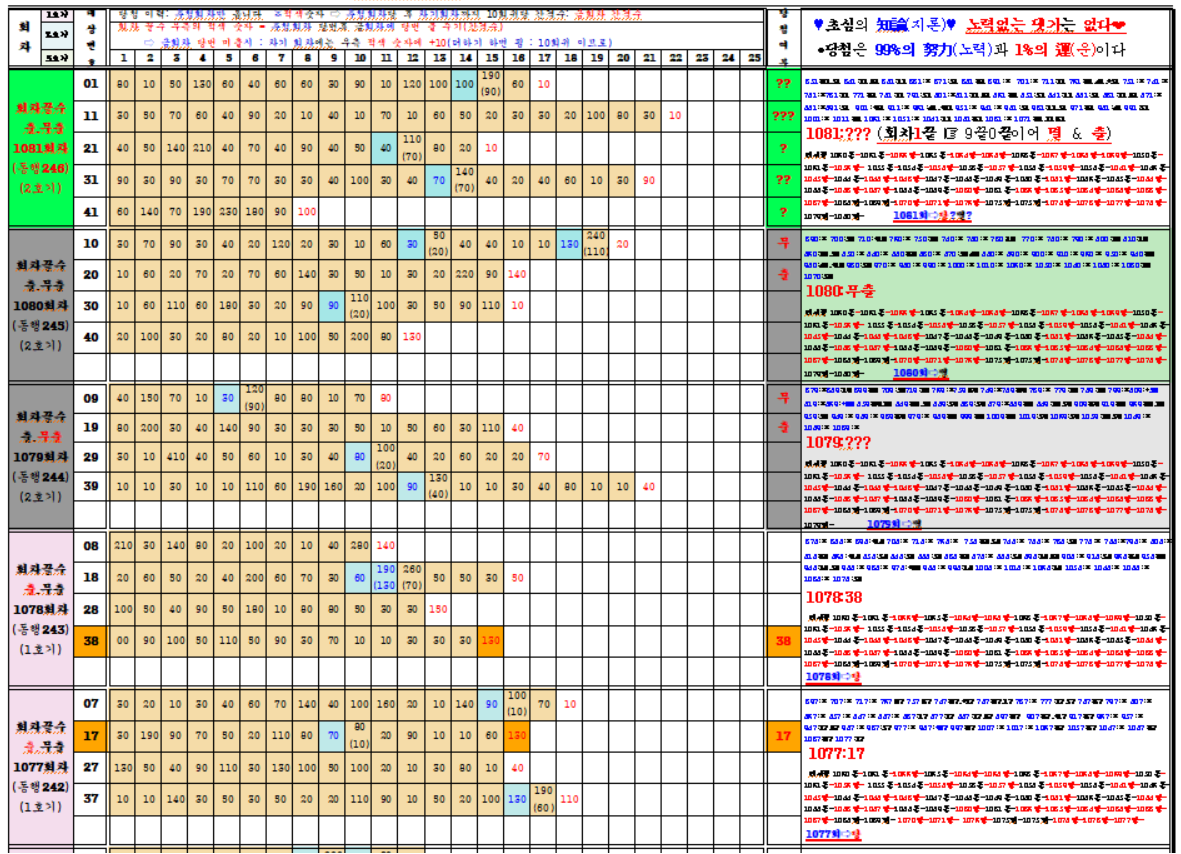This screenshot has width=1181, height=854.
Task: Select column header 25
Action: coord(753,58)
